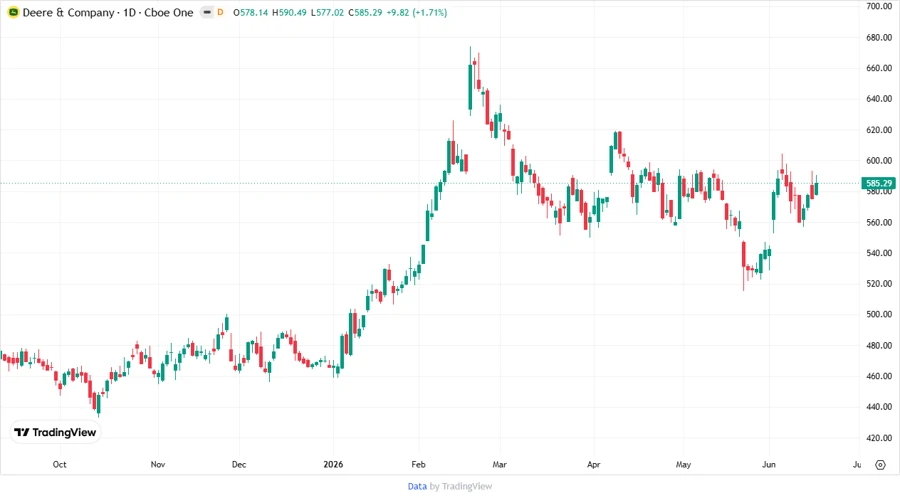
Task: Click the 585.29 current price label
Action: pyautogui.click(x=879, y=184)
